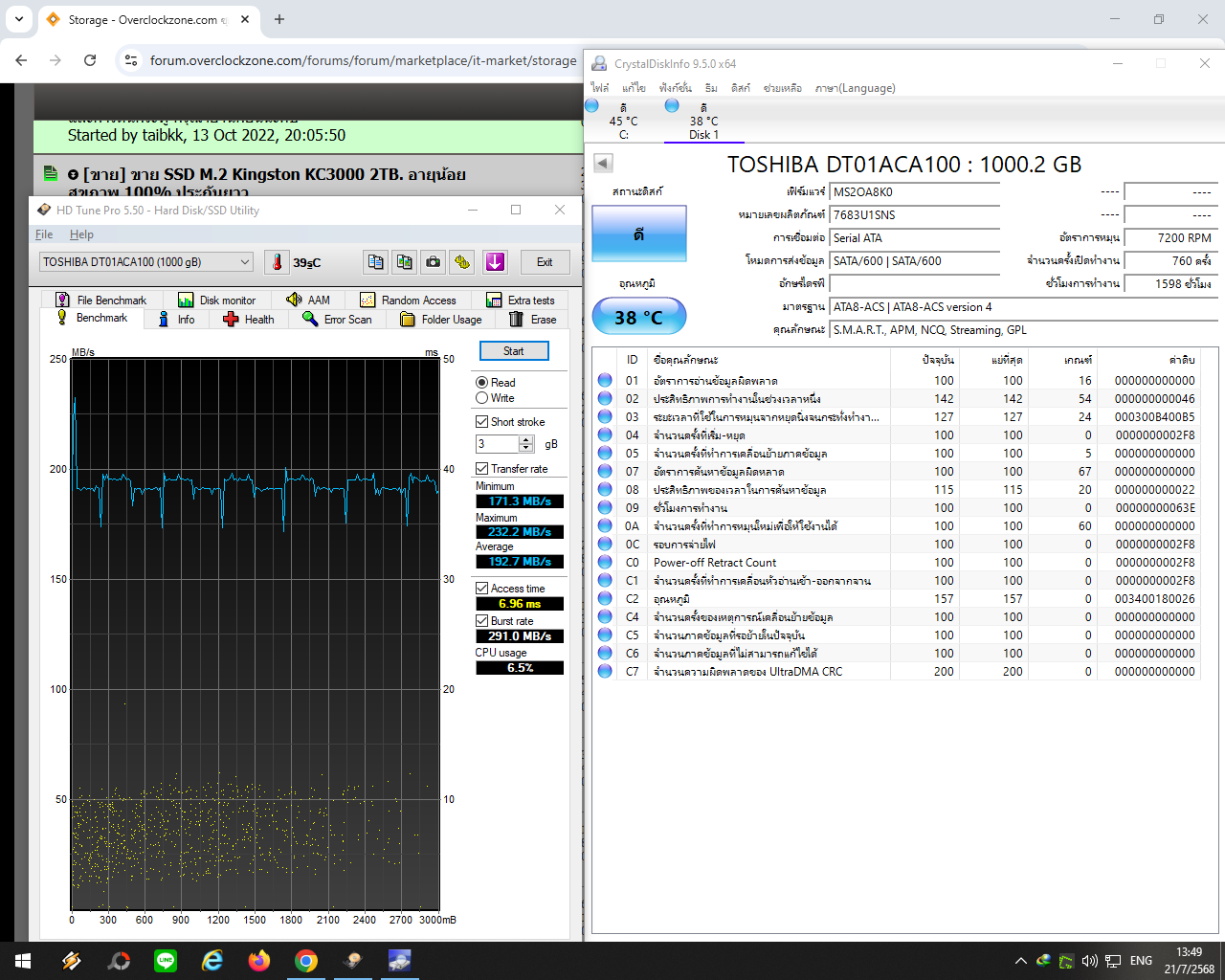Increase short stroke size with spinner up arrow
The image size is (1225, 980).
[x=526, y=439]
